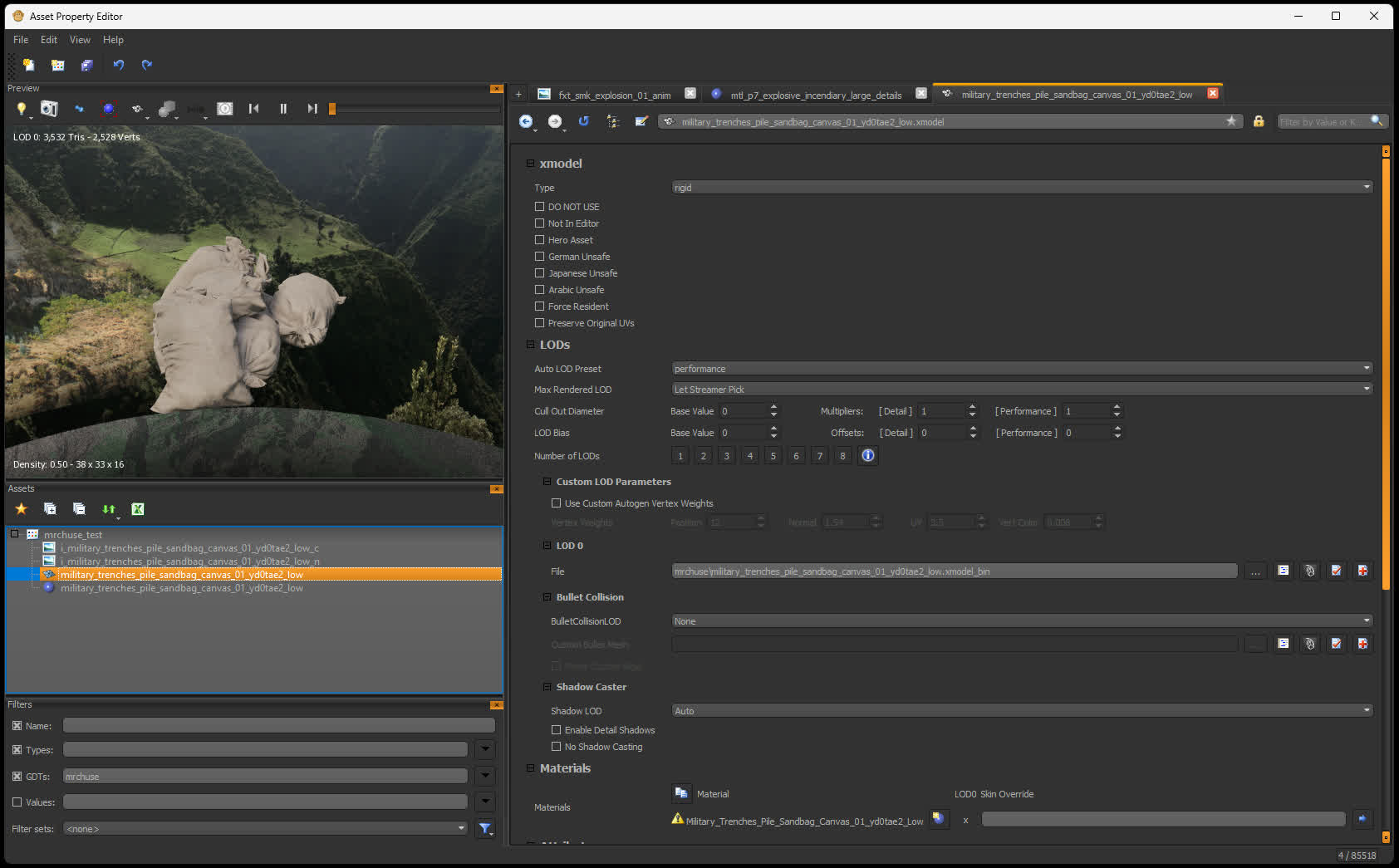Check the Hero Asset option
This screenshot has width=1399, height=868.
tap(539, 240)
